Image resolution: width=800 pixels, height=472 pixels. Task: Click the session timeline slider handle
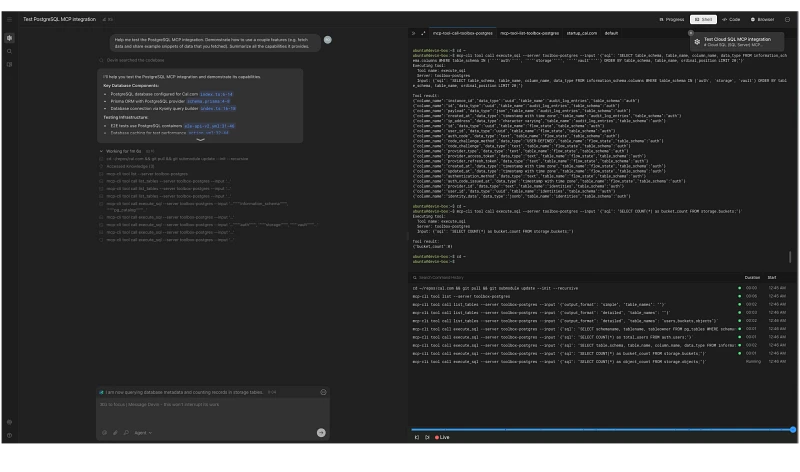point(793,430)
